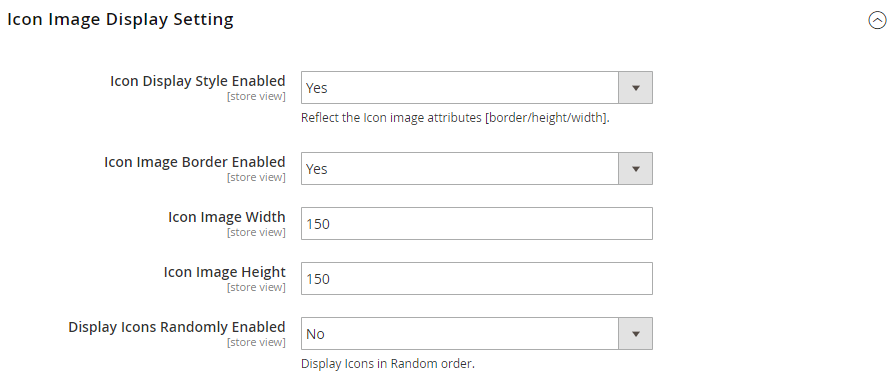Click arrow button of Icon Display Style dropdown
The height and width of the screenshot is (374, 890).
(636, 87)
